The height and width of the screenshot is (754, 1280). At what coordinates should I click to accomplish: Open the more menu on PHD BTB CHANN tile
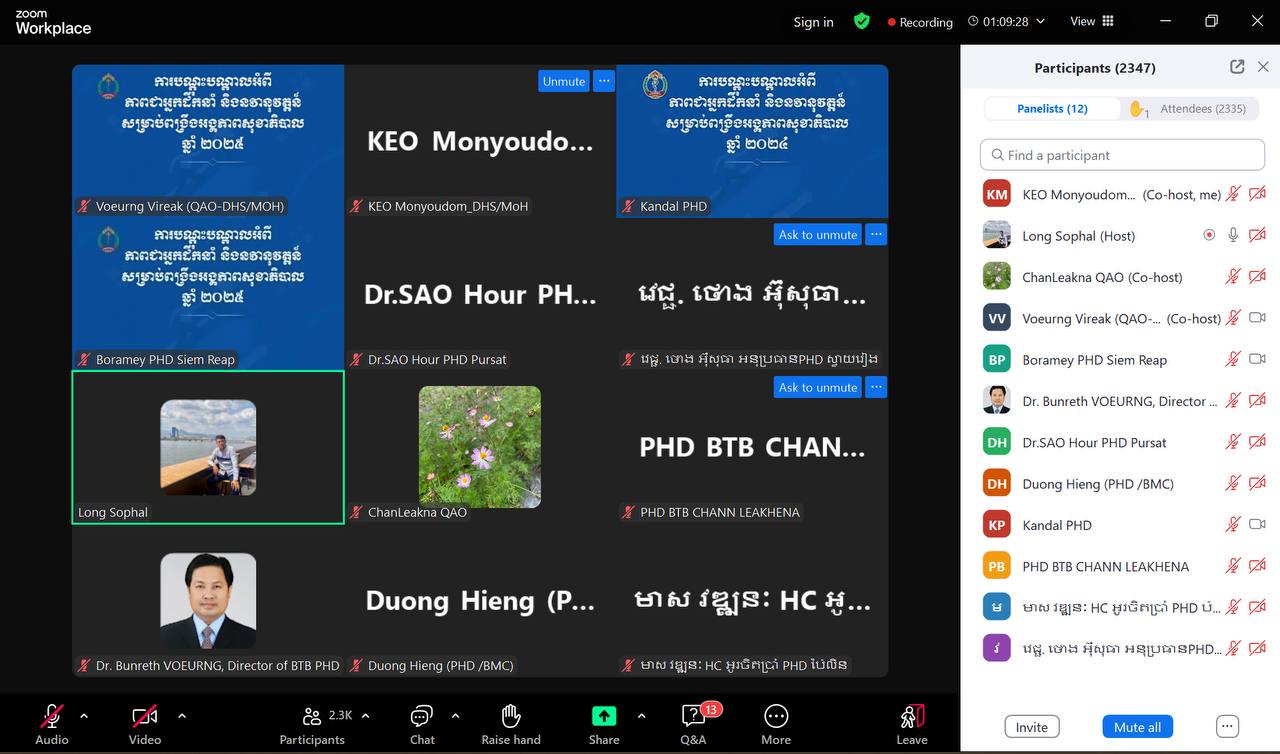876,387
